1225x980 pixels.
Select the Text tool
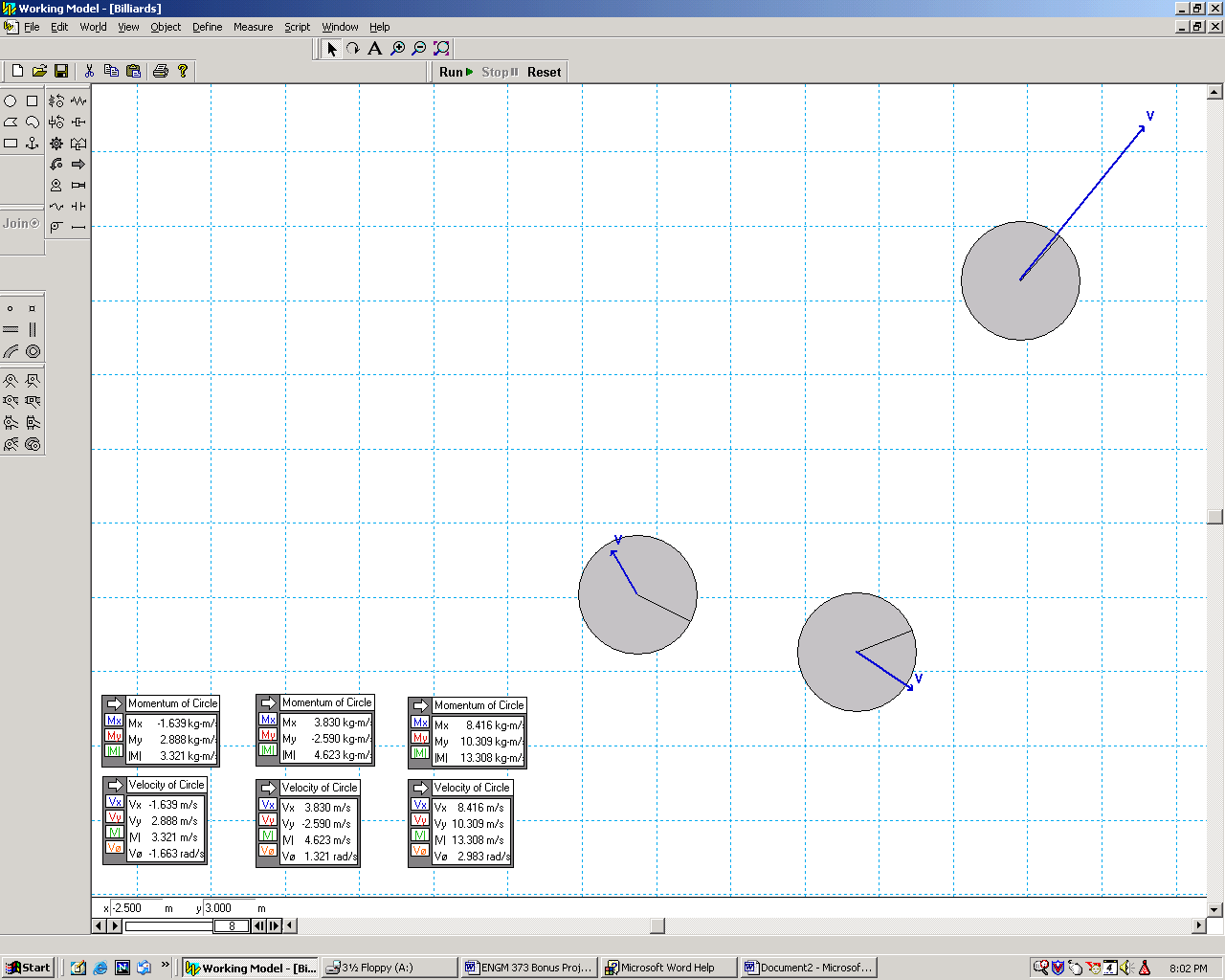click(x=375, y=49)
